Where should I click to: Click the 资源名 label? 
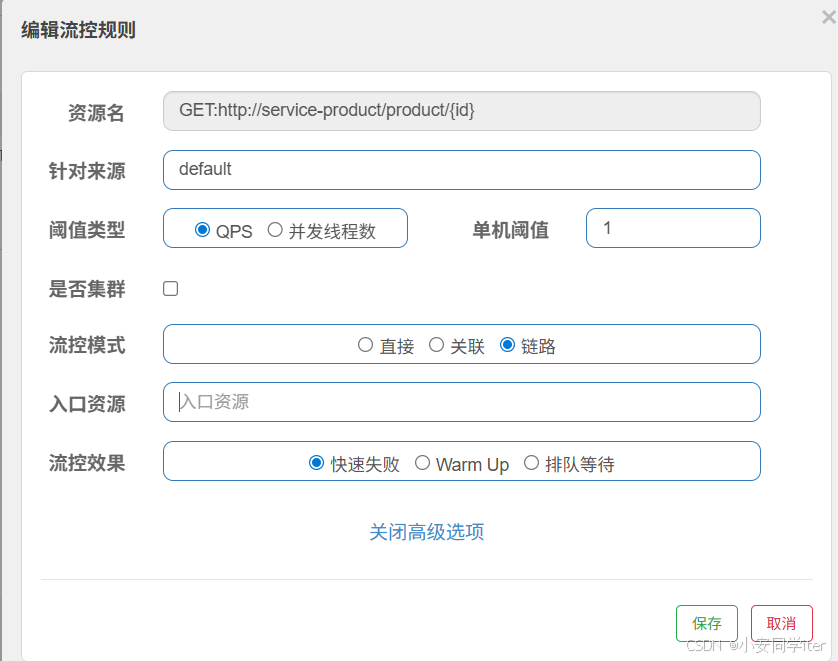[96, 113]
